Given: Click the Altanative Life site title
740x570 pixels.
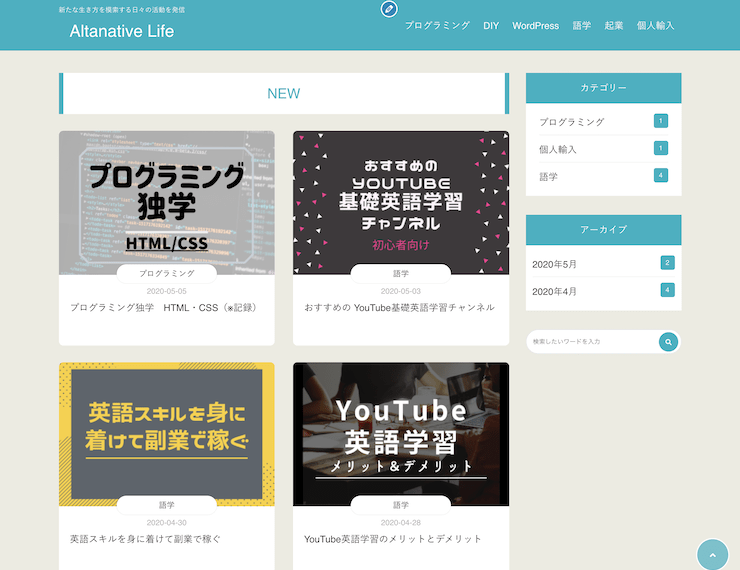Looking at the screenshot, I should [x=121, y=31].
